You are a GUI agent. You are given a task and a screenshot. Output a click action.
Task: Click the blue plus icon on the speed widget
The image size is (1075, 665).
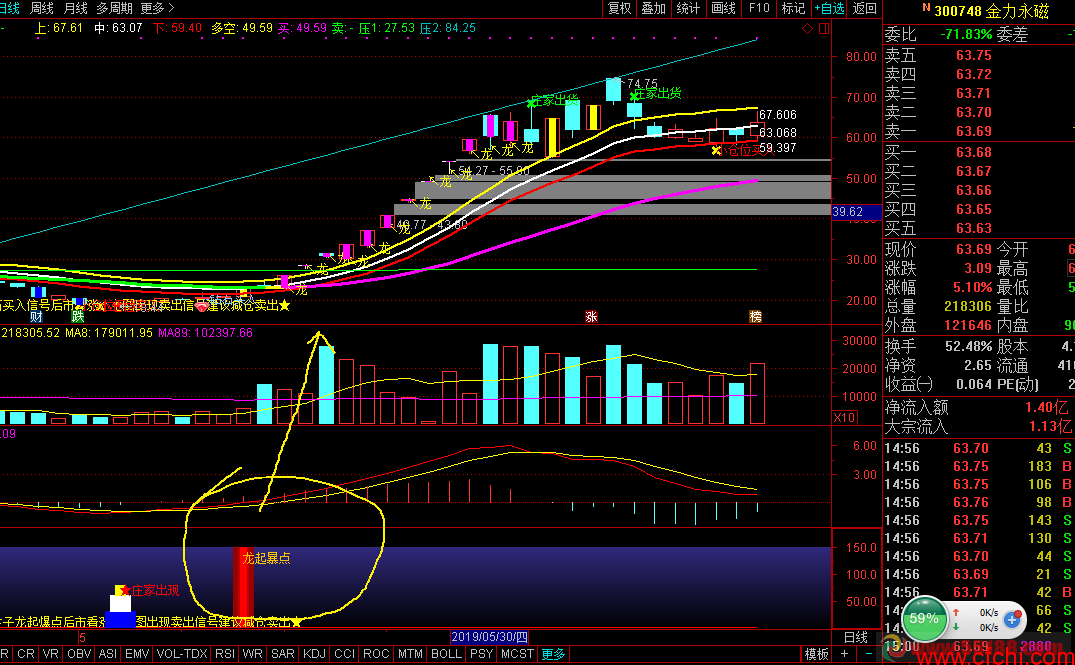click(1013, 620)
